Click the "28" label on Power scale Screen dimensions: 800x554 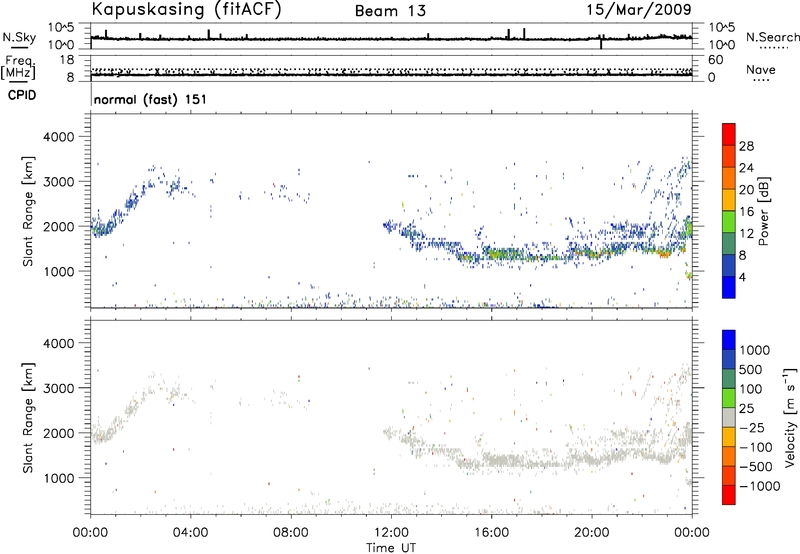click(x=746, y=146)
